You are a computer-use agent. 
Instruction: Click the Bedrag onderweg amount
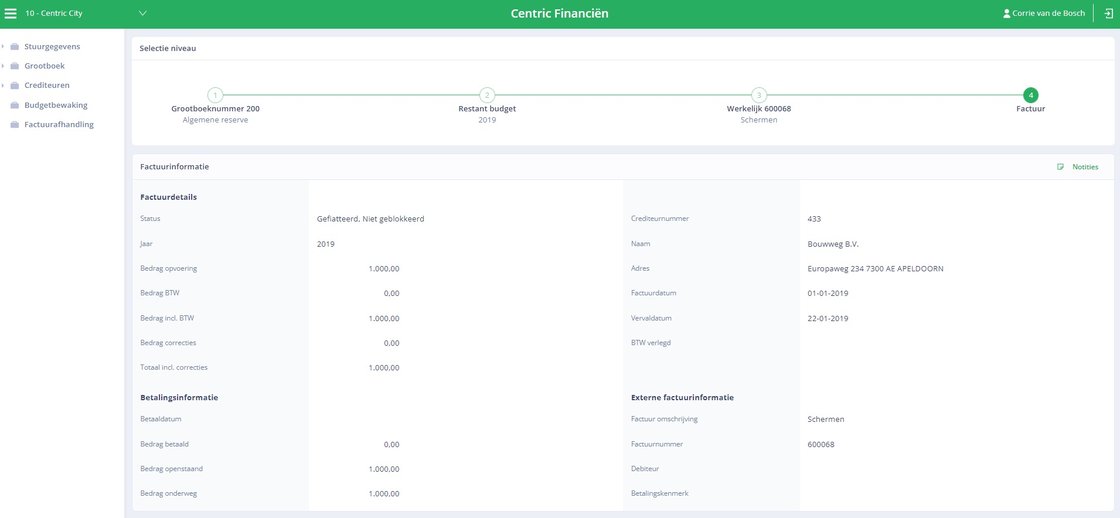[384, 494]
